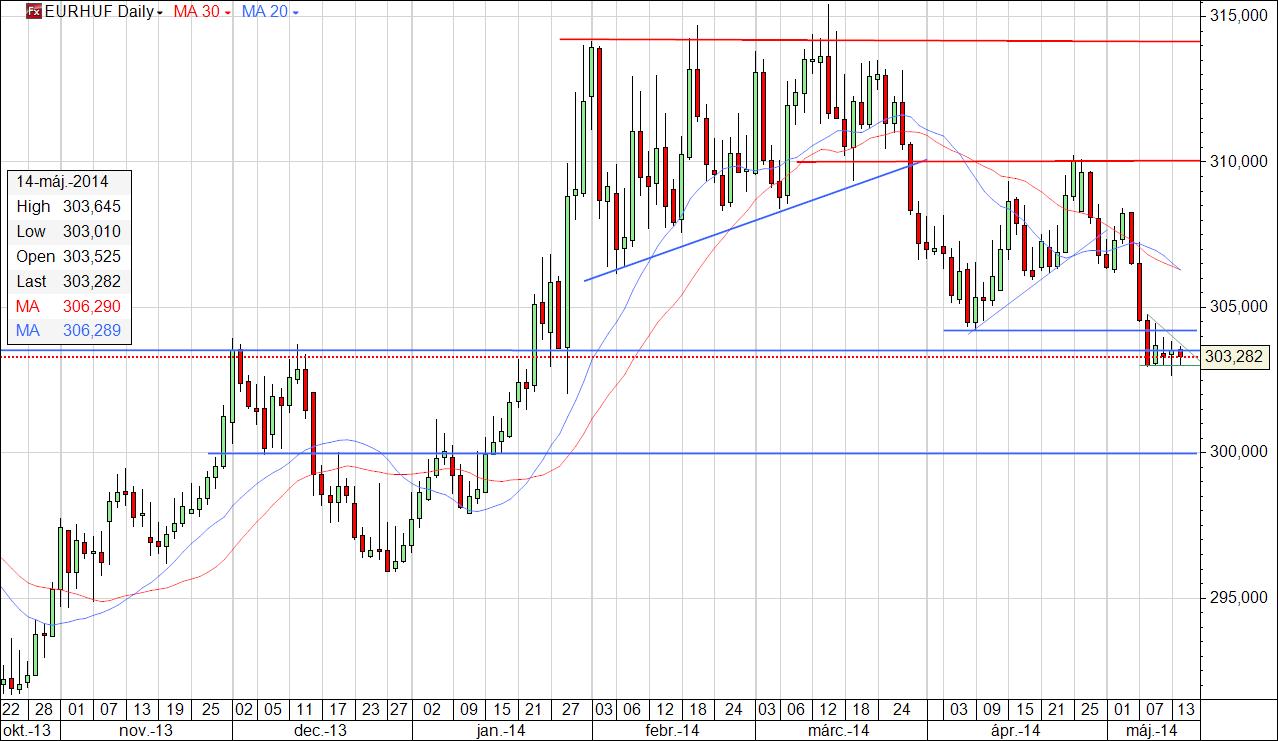
Task: Click the 305,000 price axis label
Action: (x=1237, y=307)
